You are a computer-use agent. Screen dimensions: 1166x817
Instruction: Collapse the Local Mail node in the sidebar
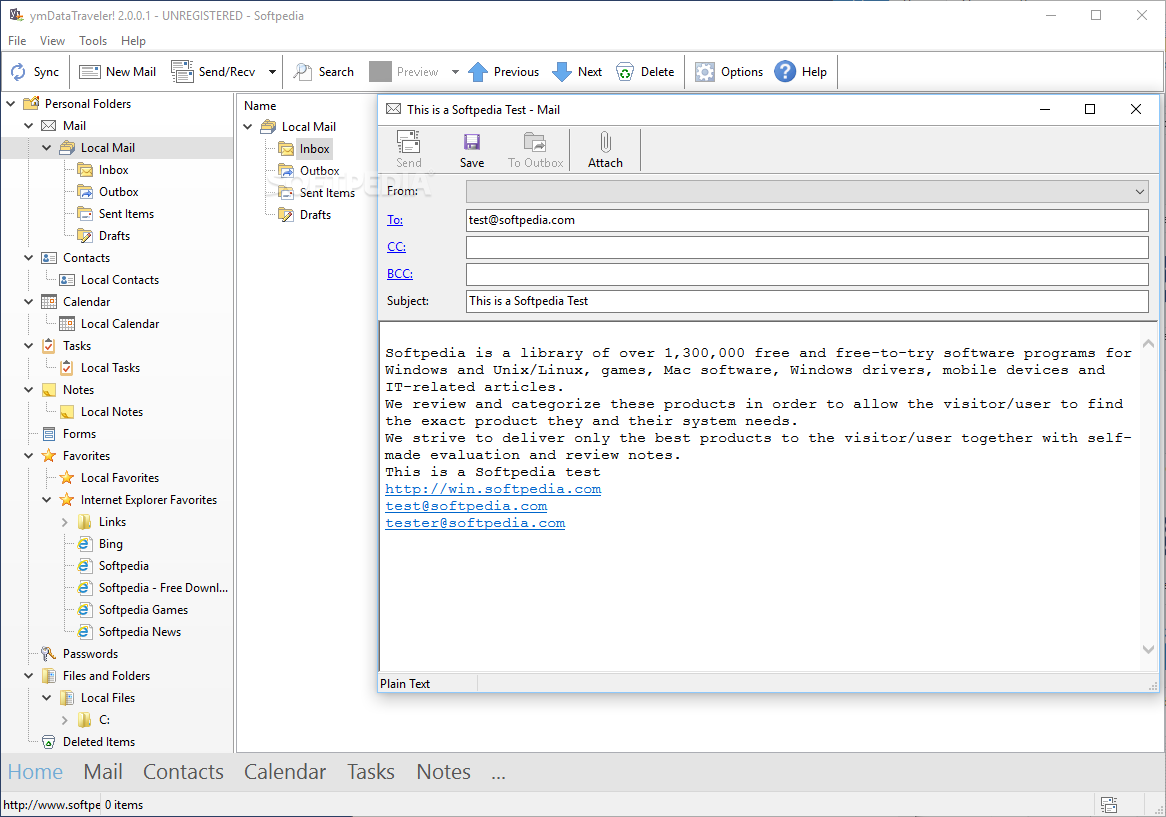click(47, 148)
